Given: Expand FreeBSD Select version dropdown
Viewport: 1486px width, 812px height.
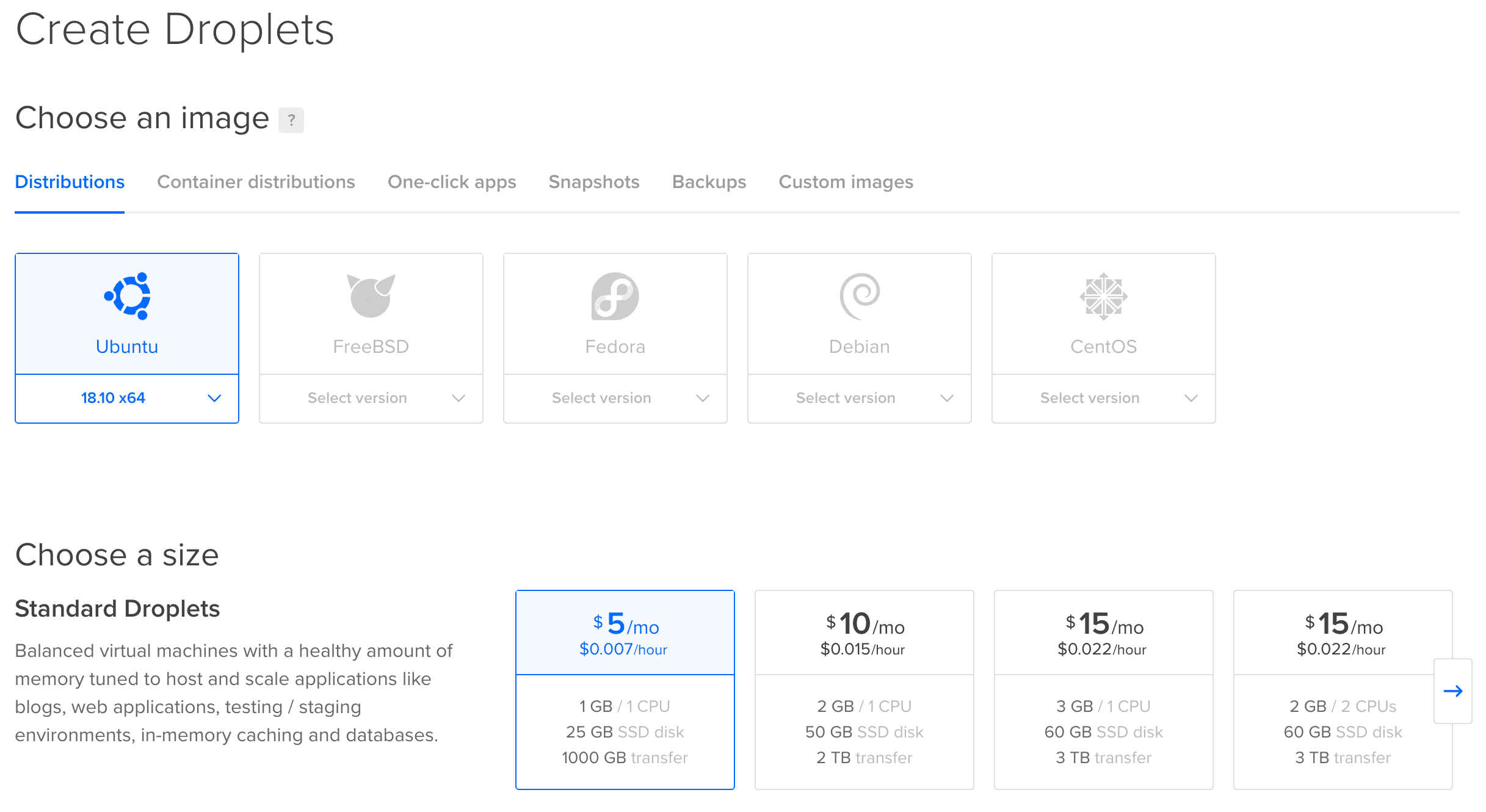Looking at the screenshot, I should [x=371, y=398].
